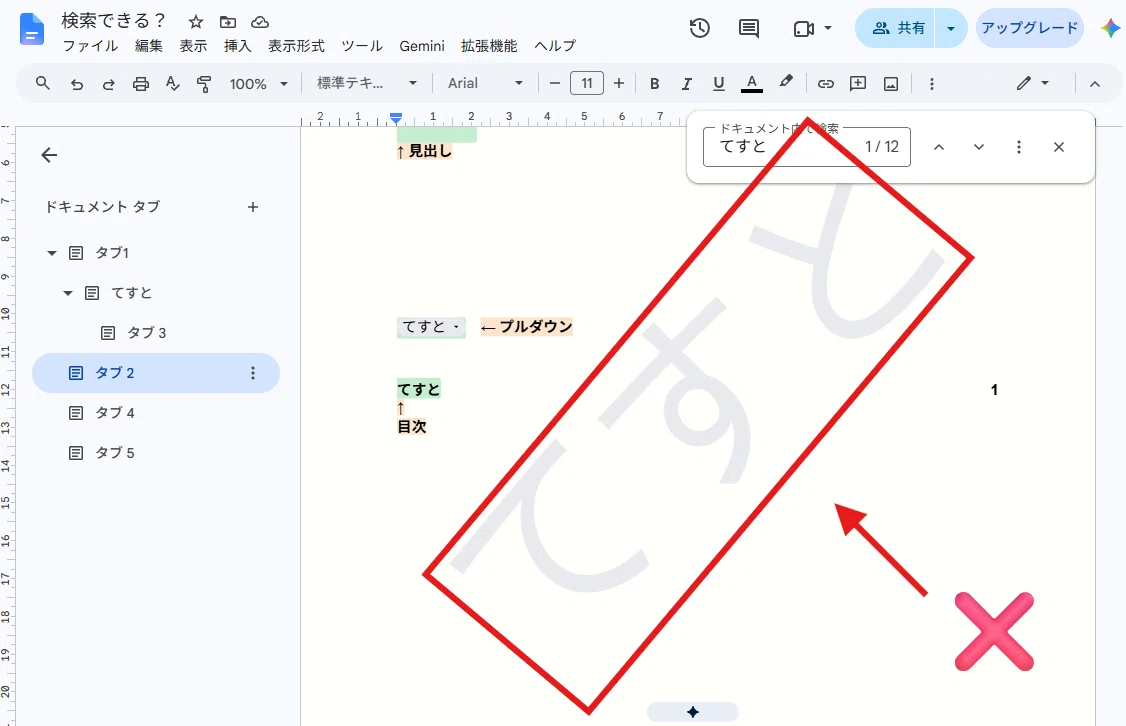Open paragraph style dropdown 標準テキ...

[367, 83]
